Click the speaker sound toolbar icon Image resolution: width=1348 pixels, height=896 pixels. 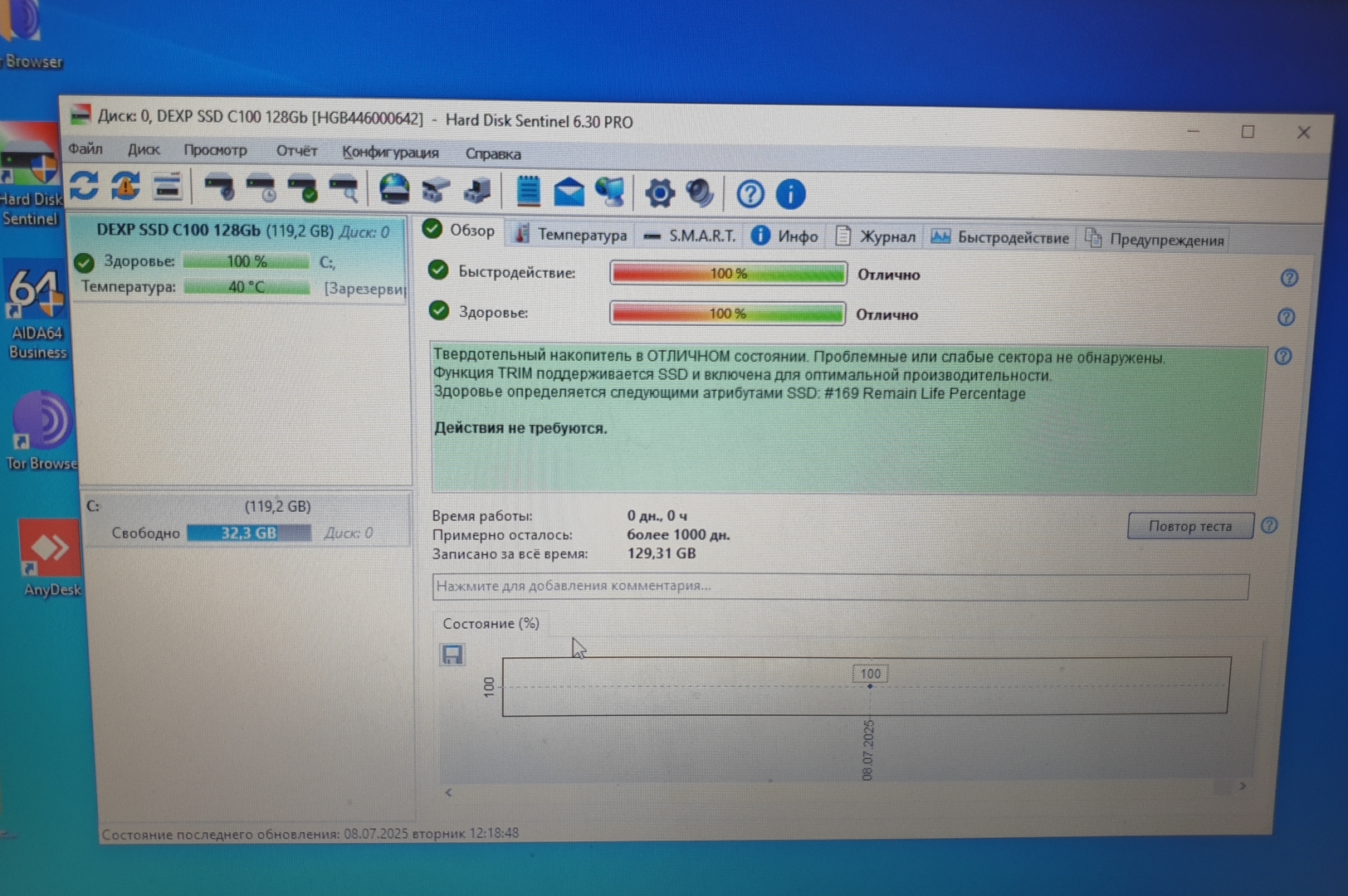pos(701,193)
